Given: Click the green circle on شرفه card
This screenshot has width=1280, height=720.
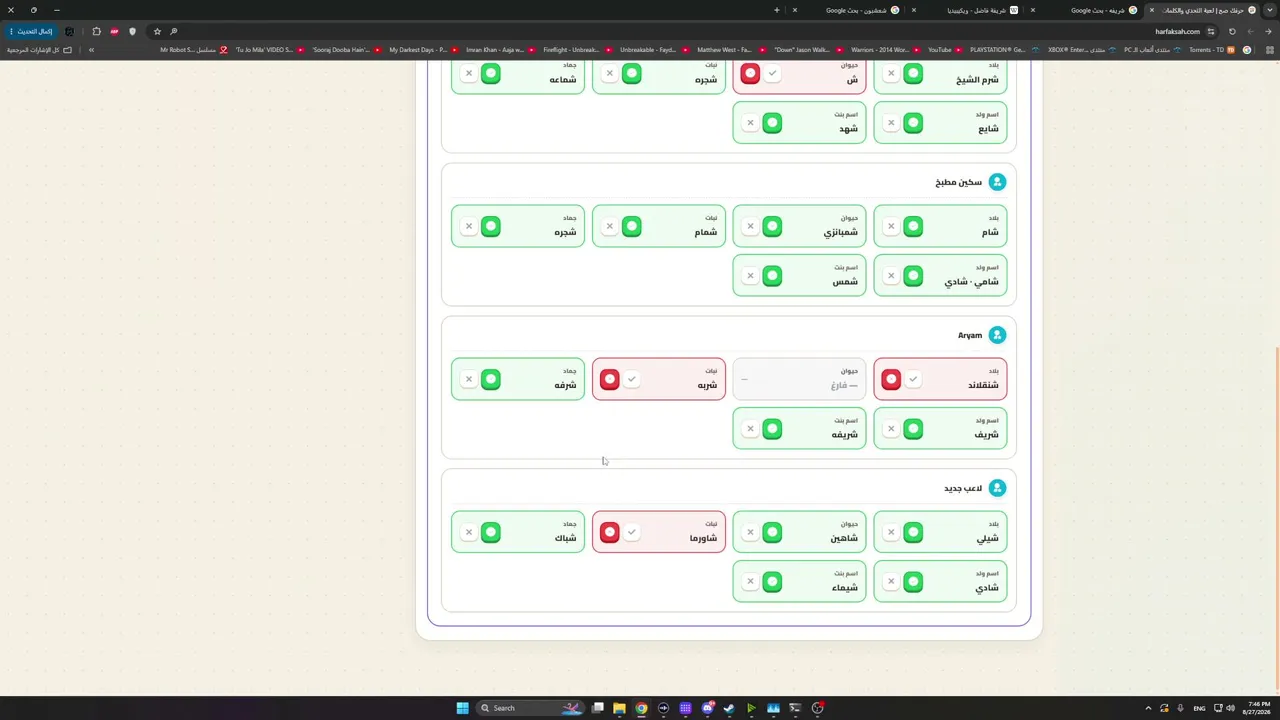Looking at the screenshot, I should [490, 379].
